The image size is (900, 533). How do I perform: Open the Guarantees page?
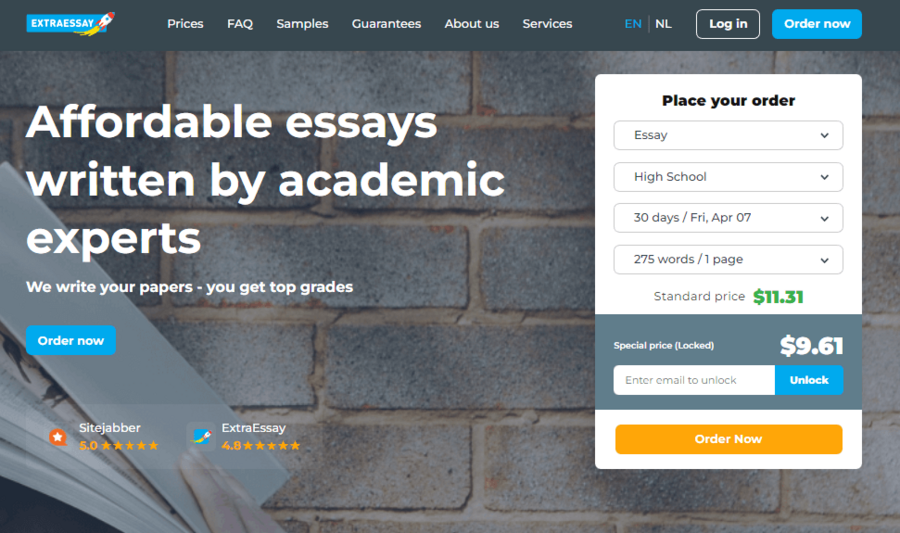click(386, 24)
